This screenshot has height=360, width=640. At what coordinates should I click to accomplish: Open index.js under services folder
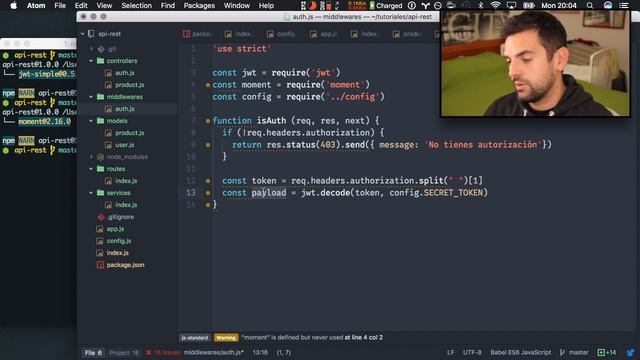pos(126,205)
